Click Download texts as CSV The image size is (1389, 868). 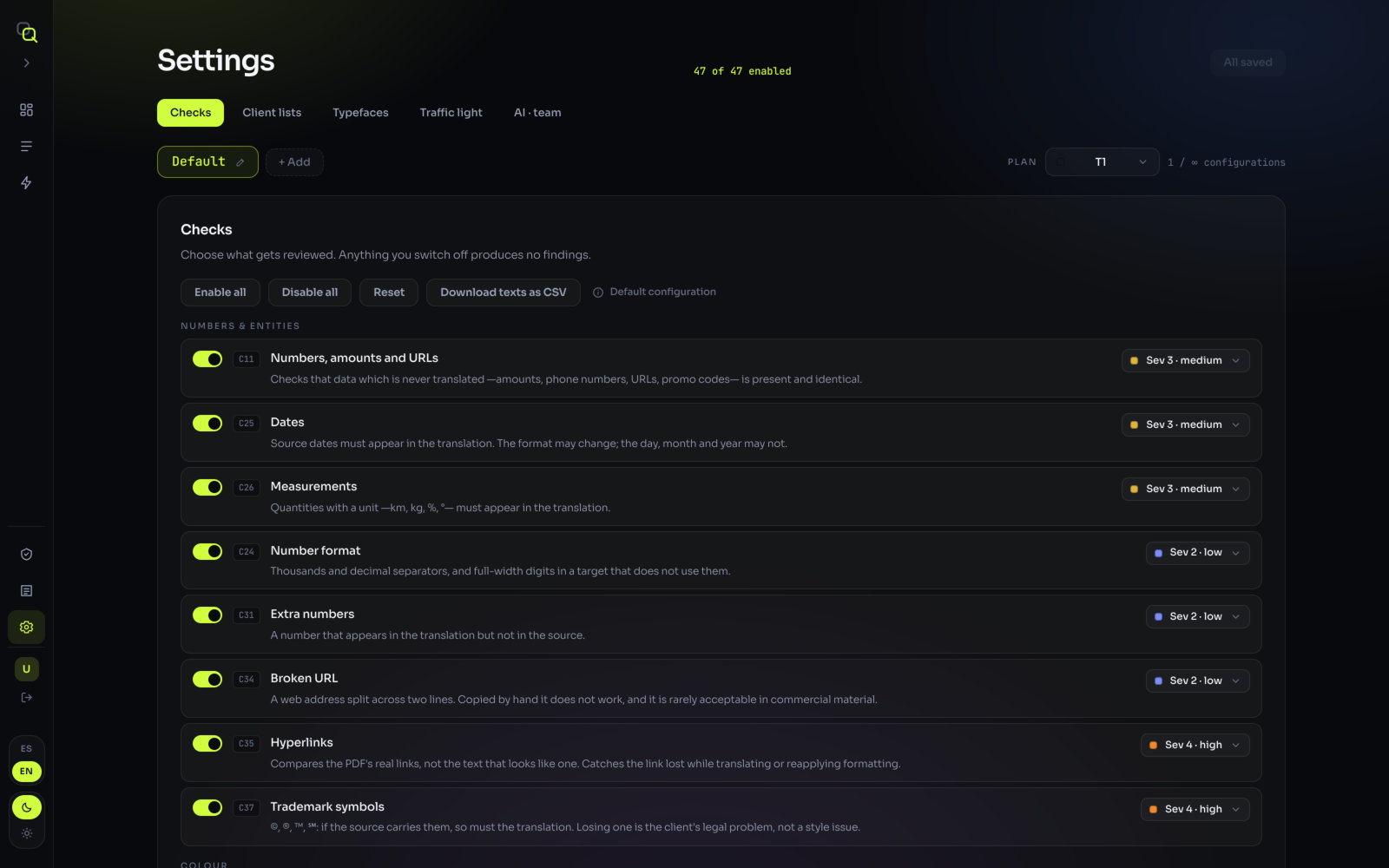pos(503,293)
